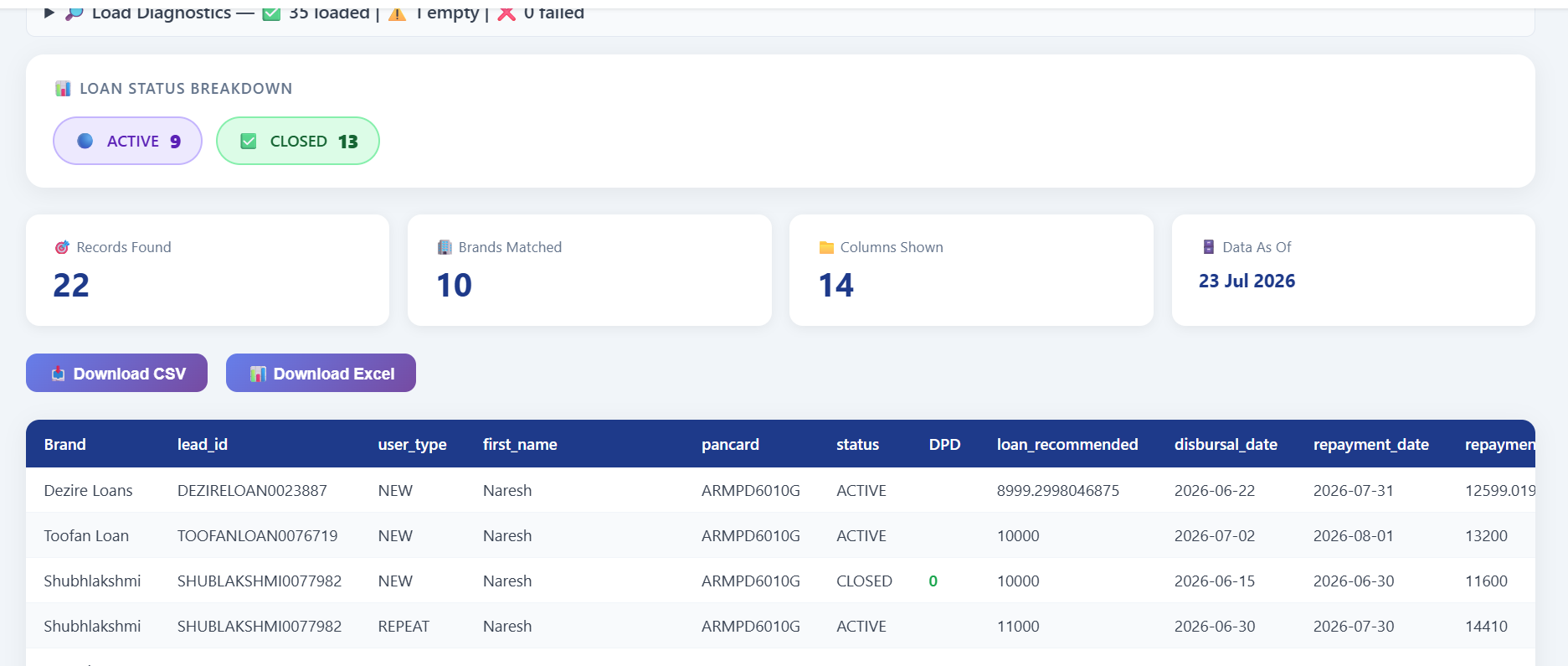
Task: Click the Data As Of calendar icon
Action: pyautogui.click(x=1209, y=247)
